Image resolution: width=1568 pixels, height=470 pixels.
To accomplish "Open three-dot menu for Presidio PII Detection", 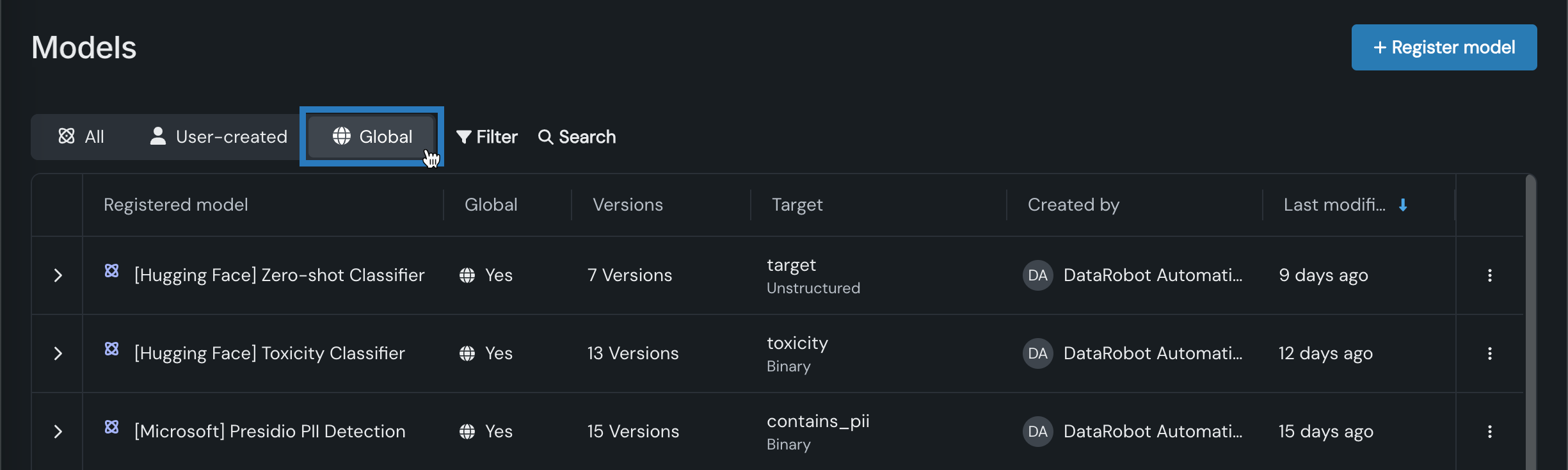I will 1490,432.
